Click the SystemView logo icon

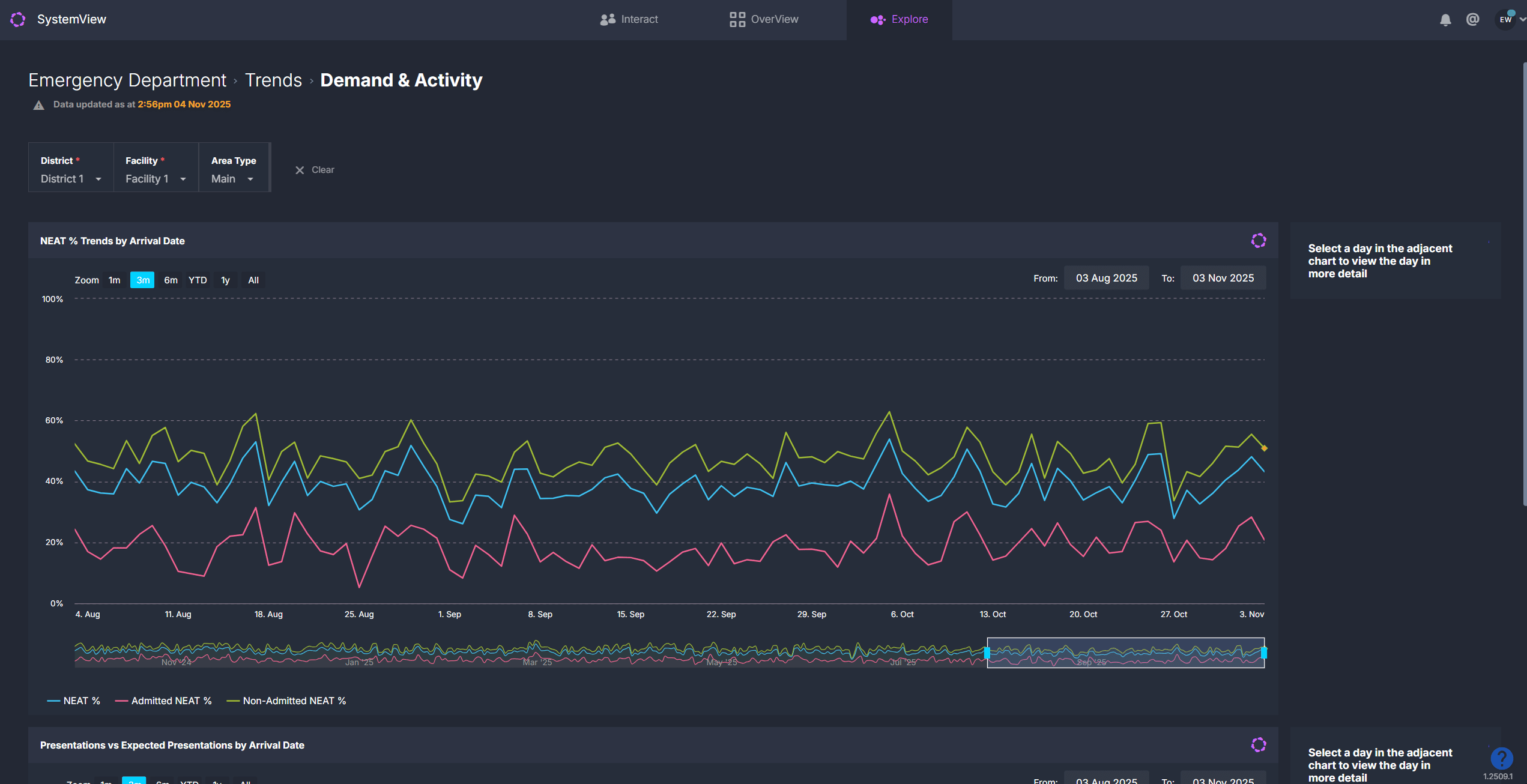(18, 19)
